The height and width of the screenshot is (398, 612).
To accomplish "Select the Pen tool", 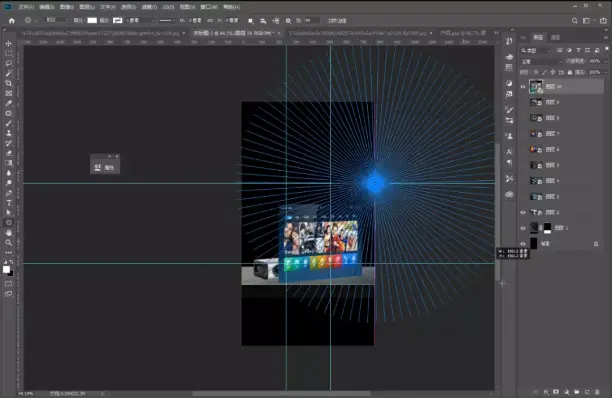I will coord(9,193).
